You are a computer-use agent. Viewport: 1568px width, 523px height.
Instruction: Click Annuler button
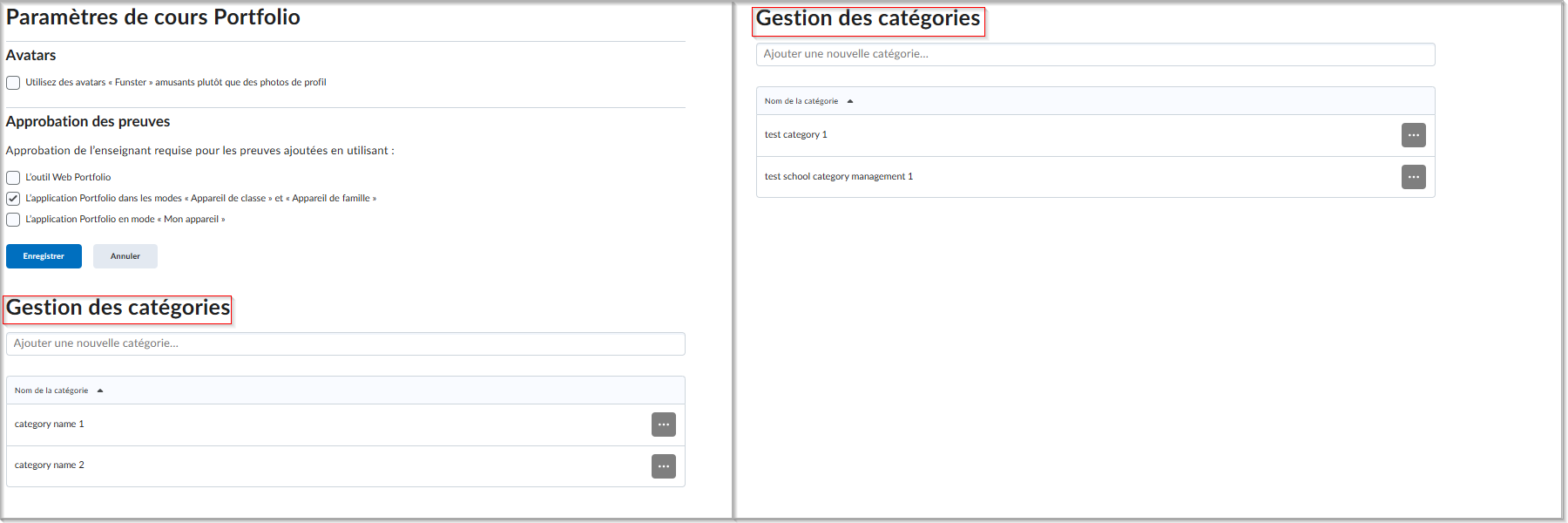coord(125,256)
